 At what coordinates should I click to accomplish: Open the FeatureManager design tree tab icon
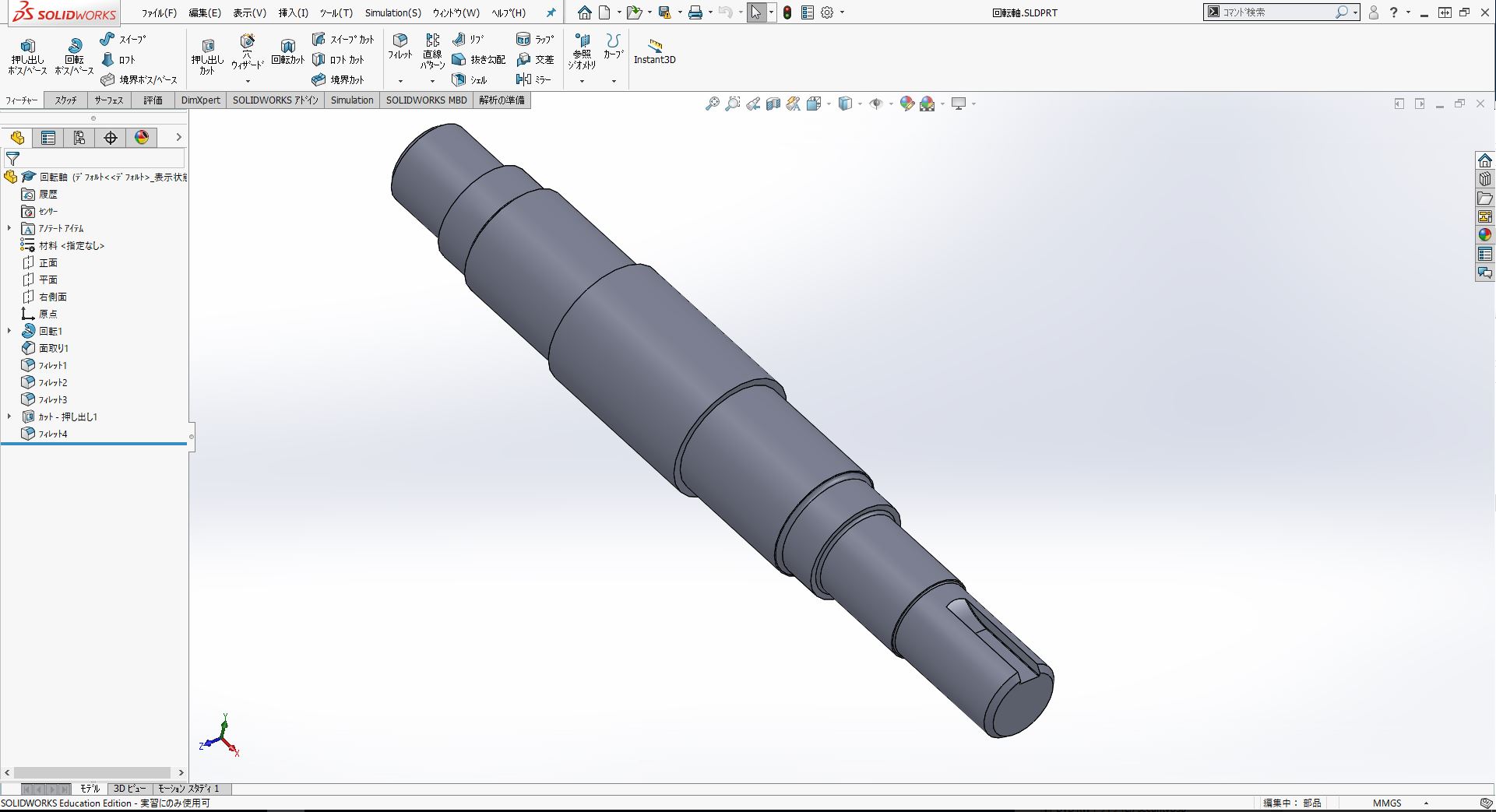pyautogui.click(x=17, y=138)
